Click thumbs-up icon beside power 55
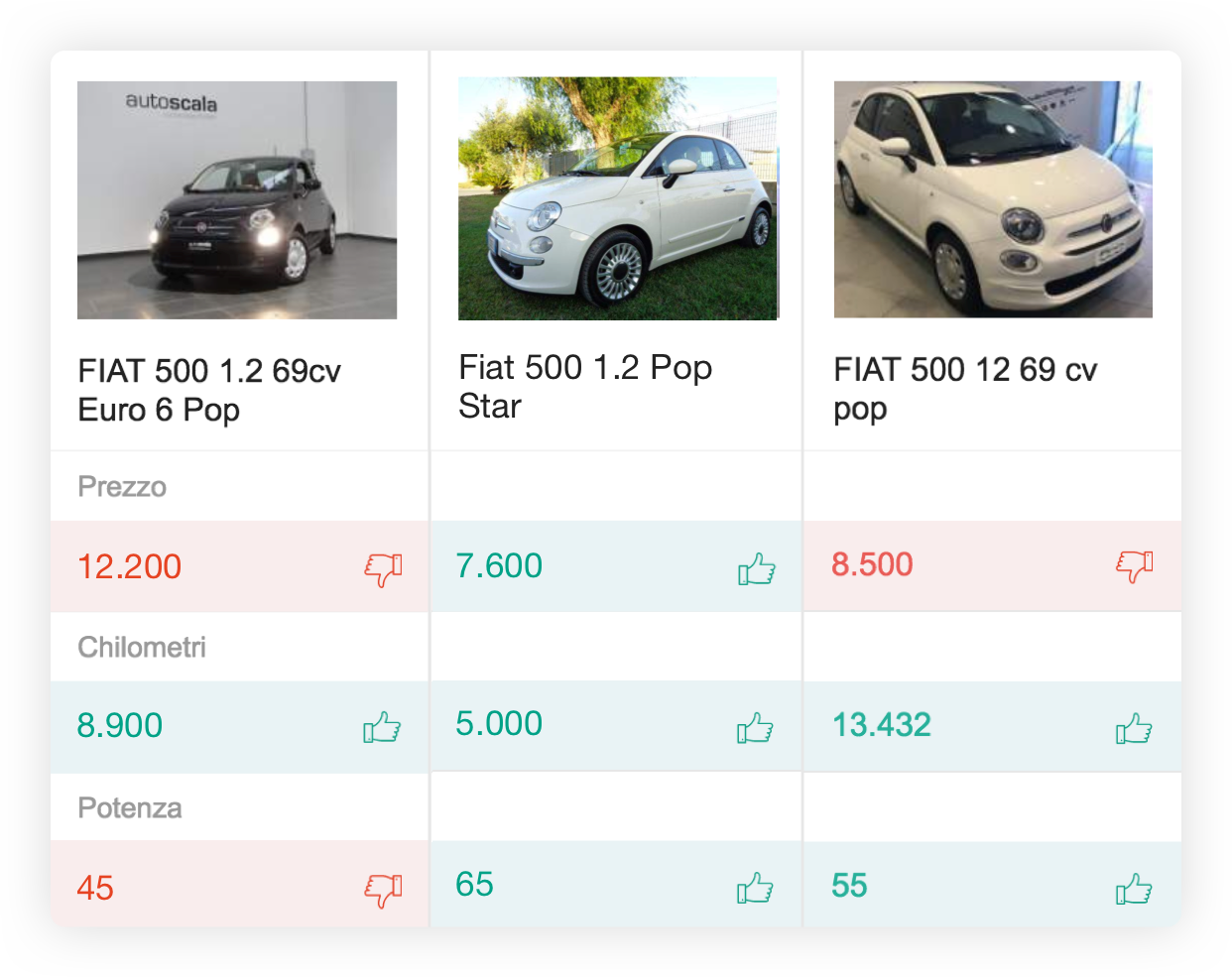Image resolution: width=1232 pixels, height=979 pixels. (1133, 889)
